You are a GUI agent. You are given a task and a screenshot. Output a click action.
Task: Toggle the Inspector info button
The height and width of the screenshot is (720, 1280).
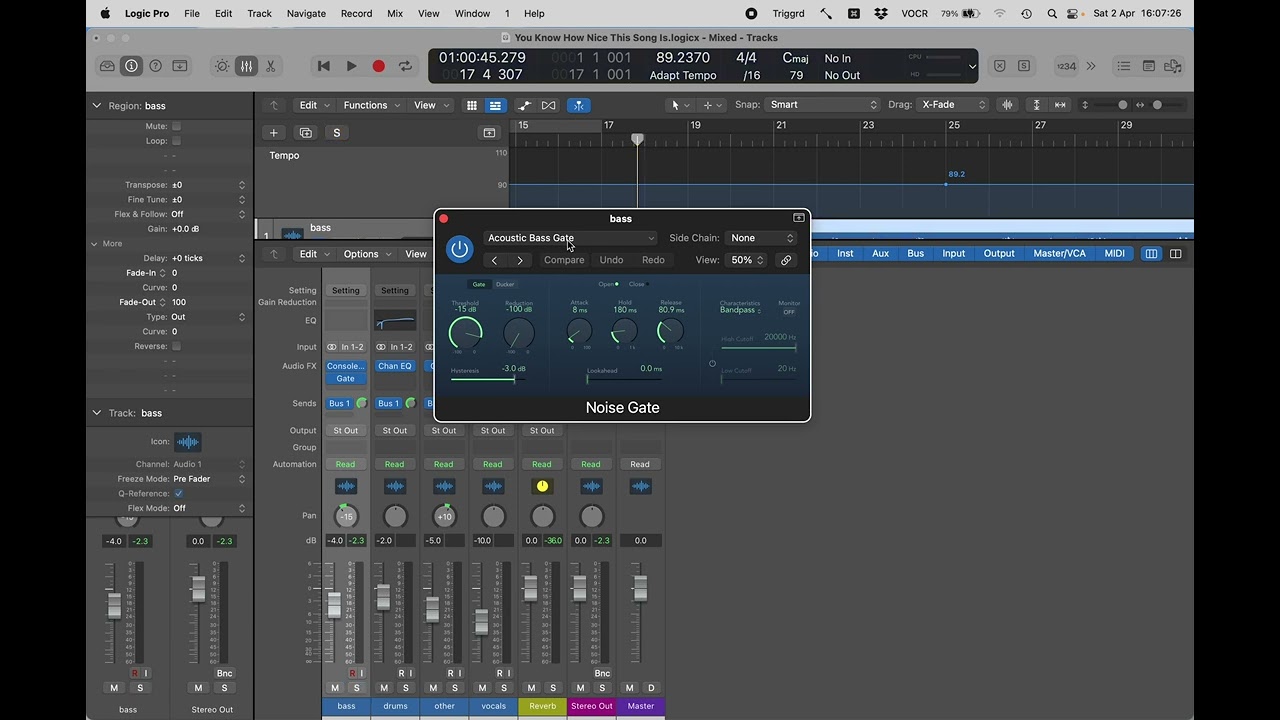tap(131, 66)
